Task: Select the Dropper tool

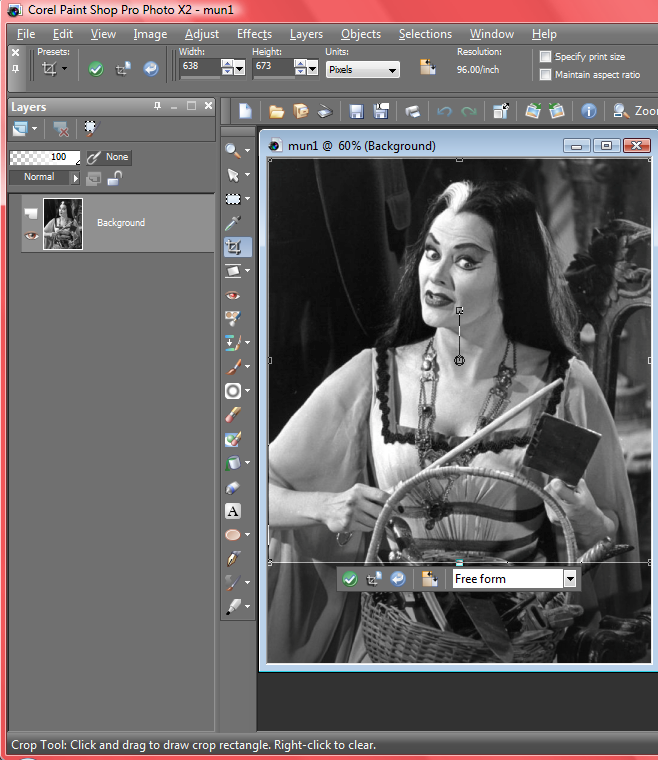Action: click(233, 223)
